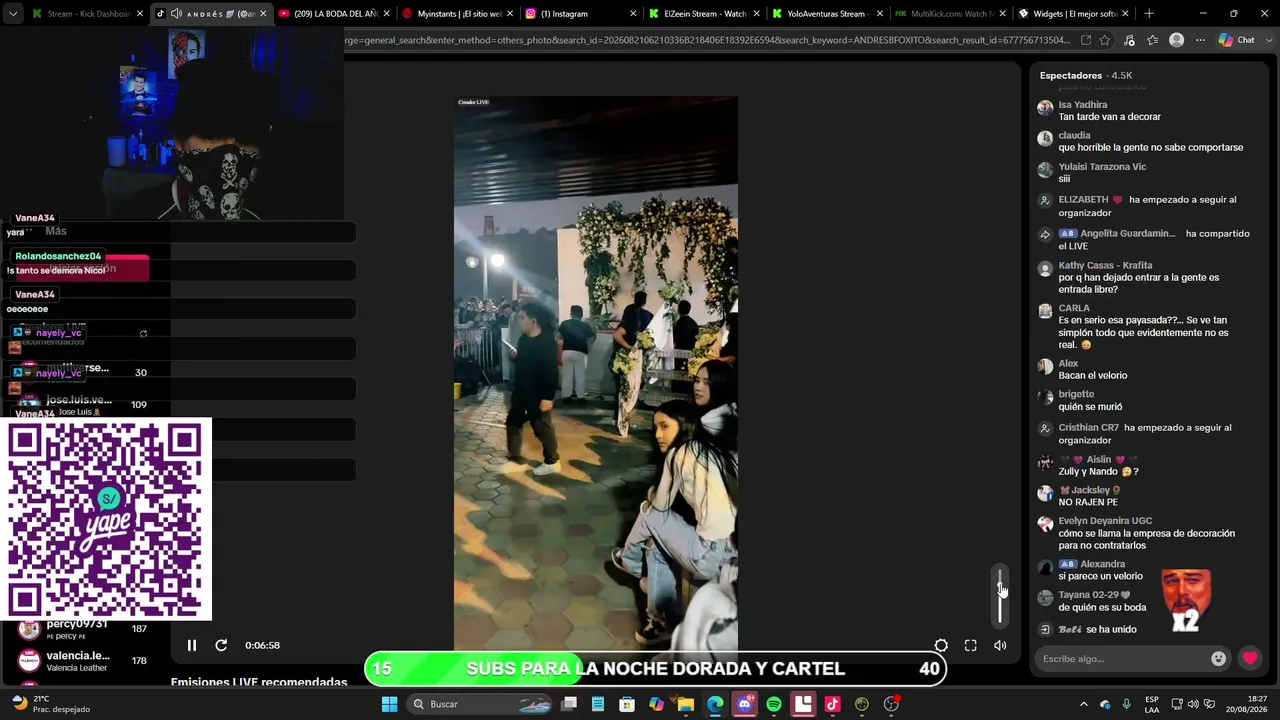Bookmark this page with the star icon
Viewport: 1280px width, 720px height.
pyautogui.click(x=1105, y=40)
